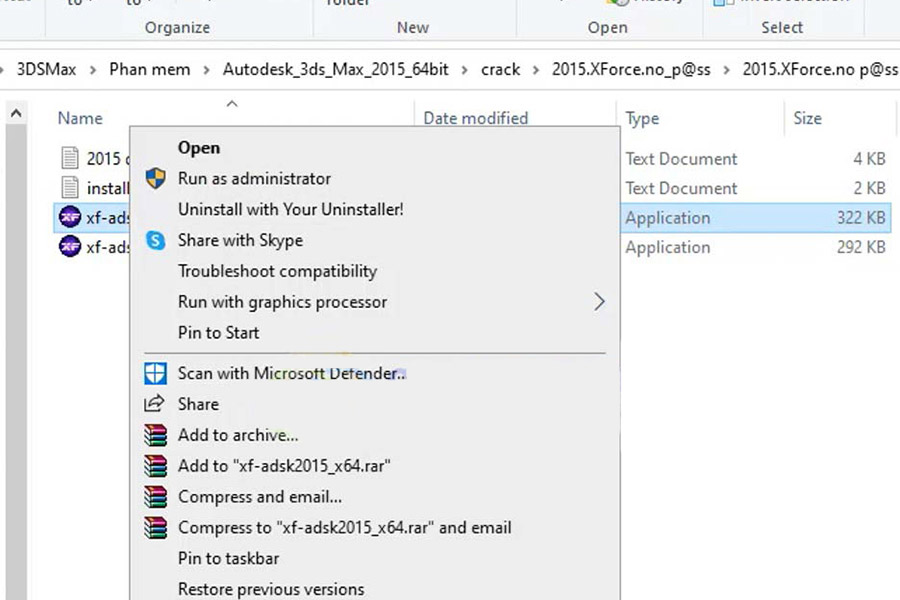The width and height of the screenshot is (900, 600).
Task: Open breadcrumb chevron after Phan mem
Action: click(206, 70)
